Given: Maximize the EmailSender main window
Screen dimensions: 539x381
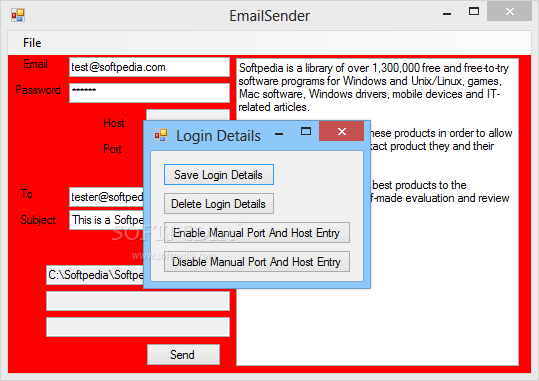Looking at the screenshot, I should point(474,12).
